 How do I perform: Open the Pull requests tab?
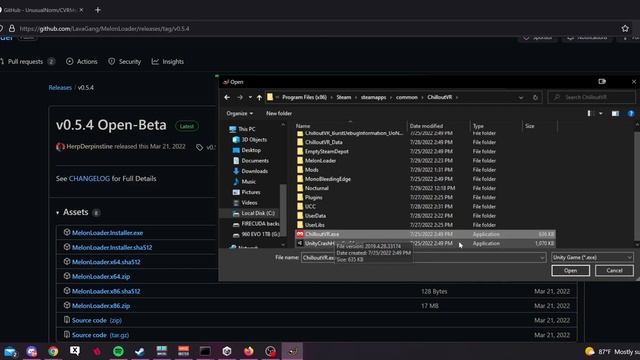tap(27, 62)
